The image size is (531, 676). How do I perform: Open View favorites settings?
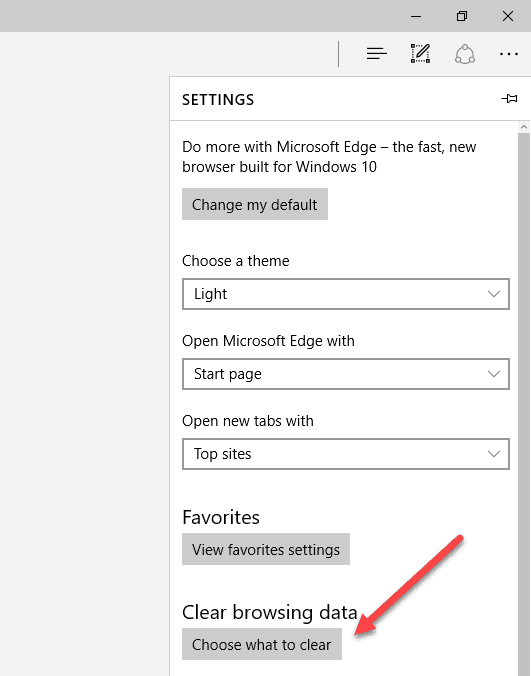(266, 549)
